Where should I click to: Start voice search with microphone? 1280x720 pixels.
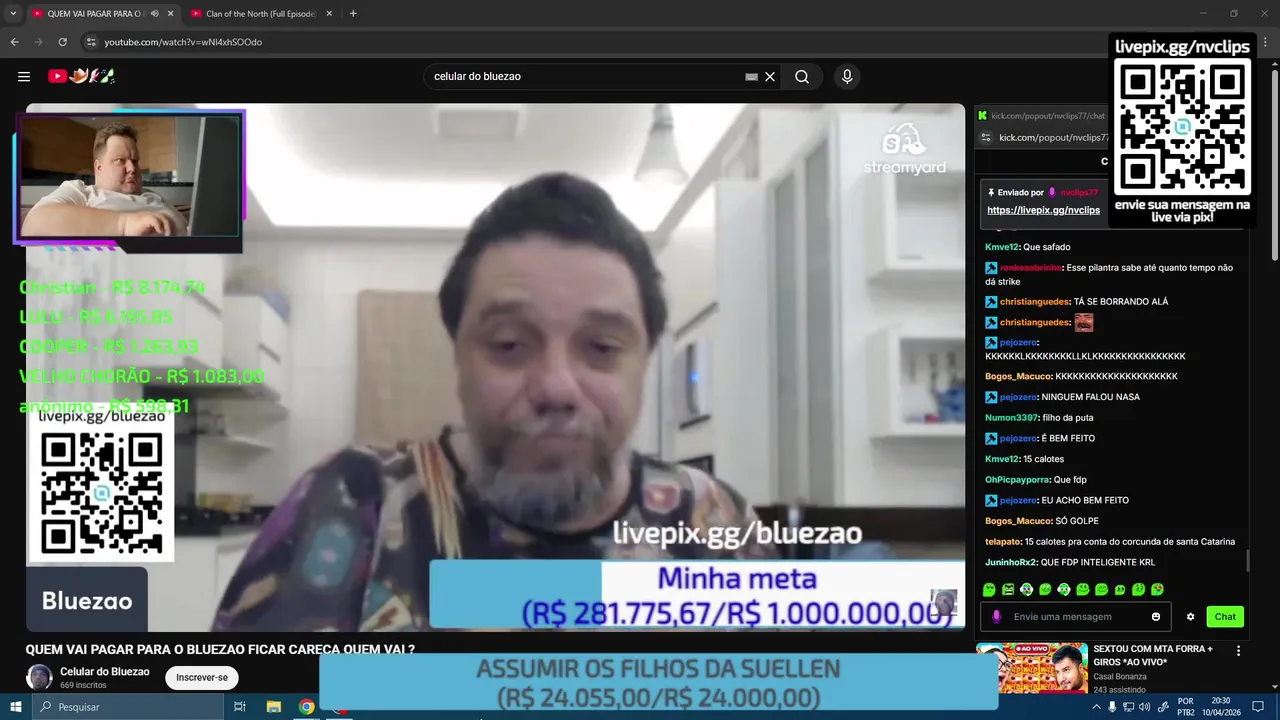pos(847,77)
